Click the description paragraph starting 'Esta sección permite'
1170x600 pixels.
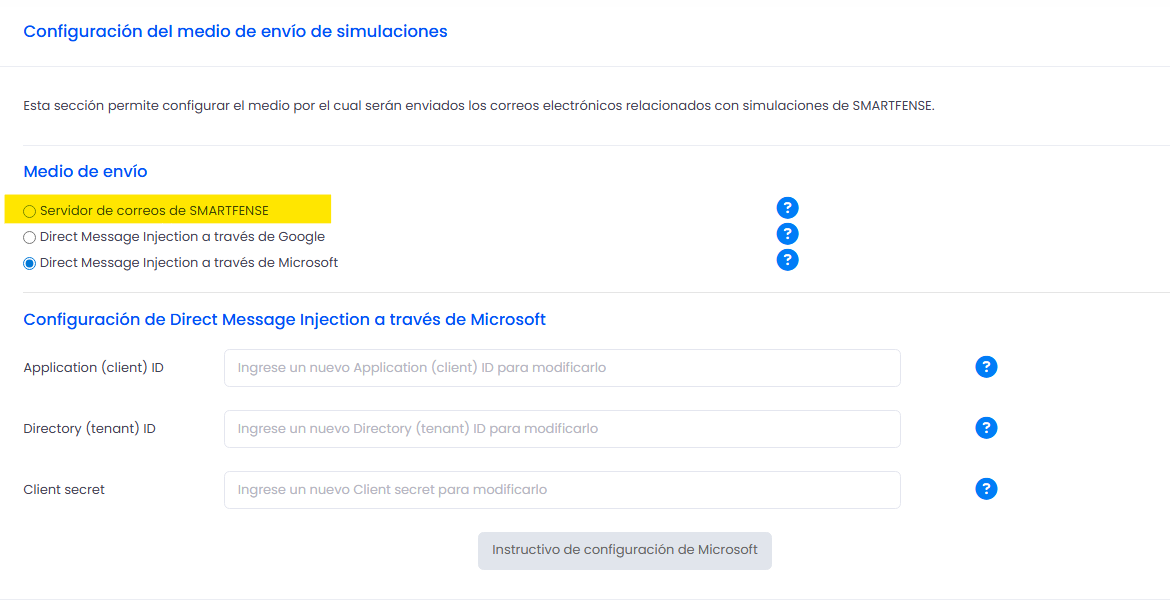click(x=479, y=106)
